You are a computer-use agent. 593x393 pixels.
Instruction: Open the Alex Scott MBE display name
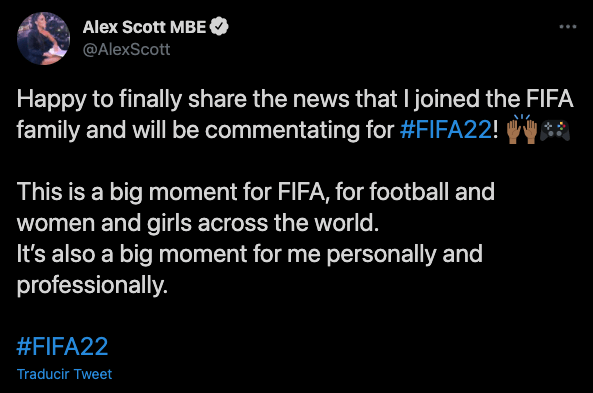tap(144, 27)
